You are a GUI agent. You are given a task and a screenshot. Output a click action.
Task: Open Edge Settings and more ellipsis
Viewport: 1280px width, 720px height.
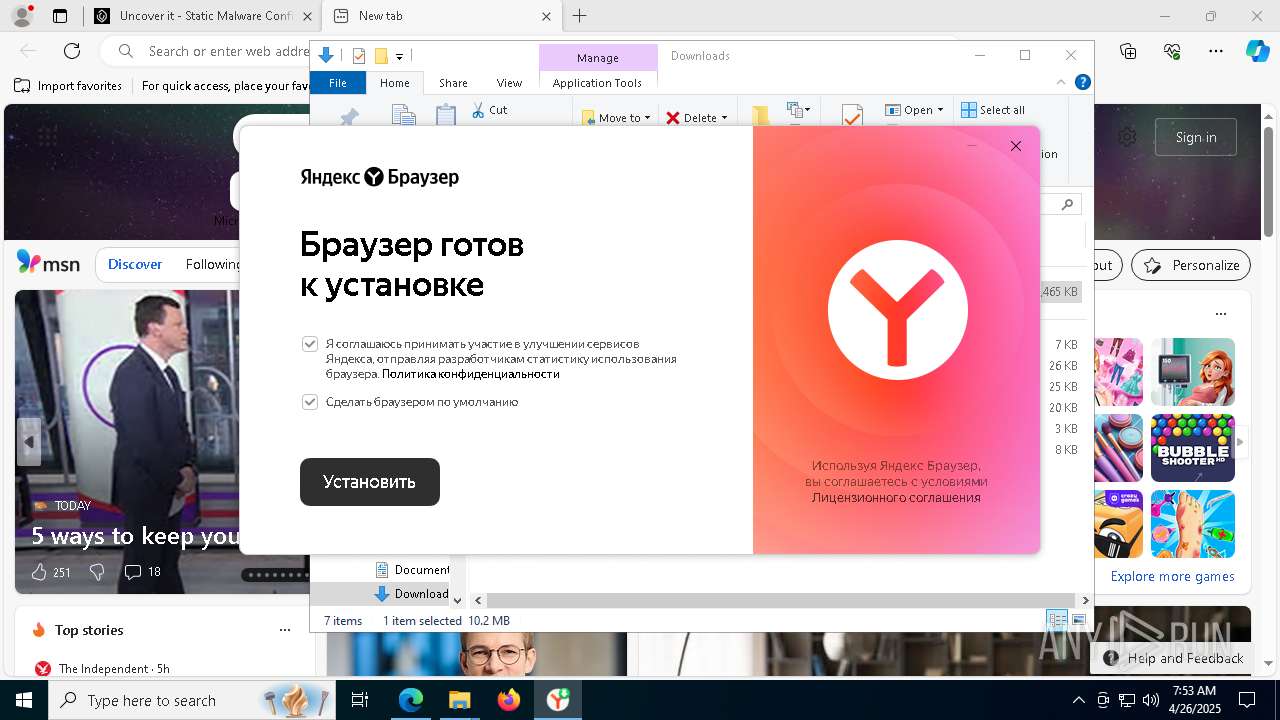(x=1216, y=51)
